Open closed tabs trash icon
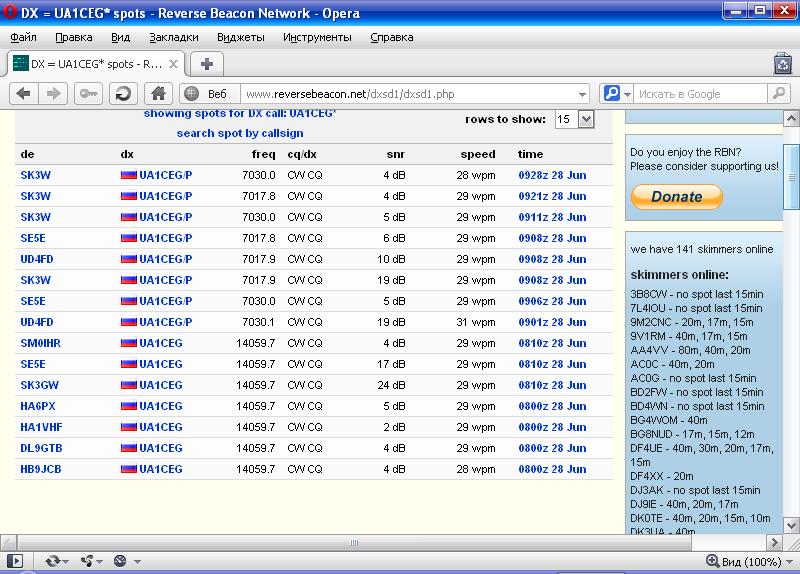 [783, 63]
